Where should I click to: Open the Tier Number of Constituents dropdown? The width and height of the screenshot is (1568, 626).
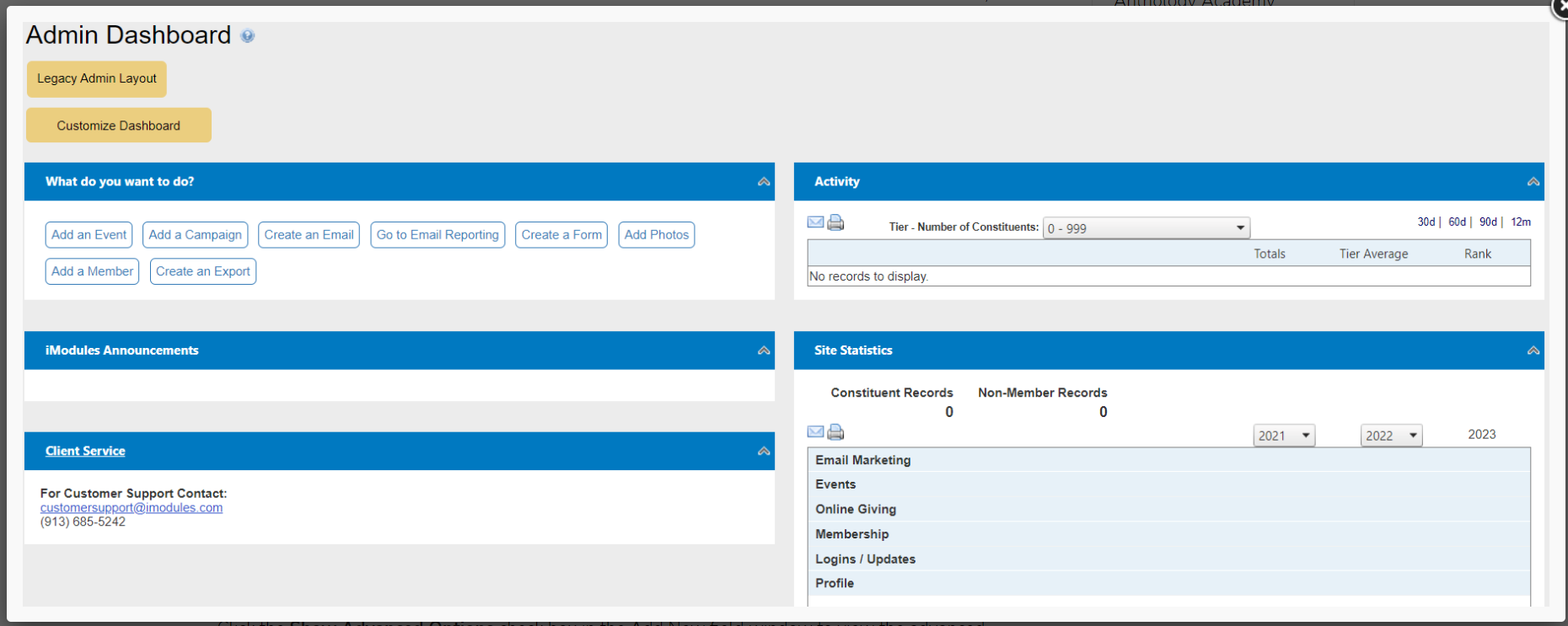[x=1146, y=228]
